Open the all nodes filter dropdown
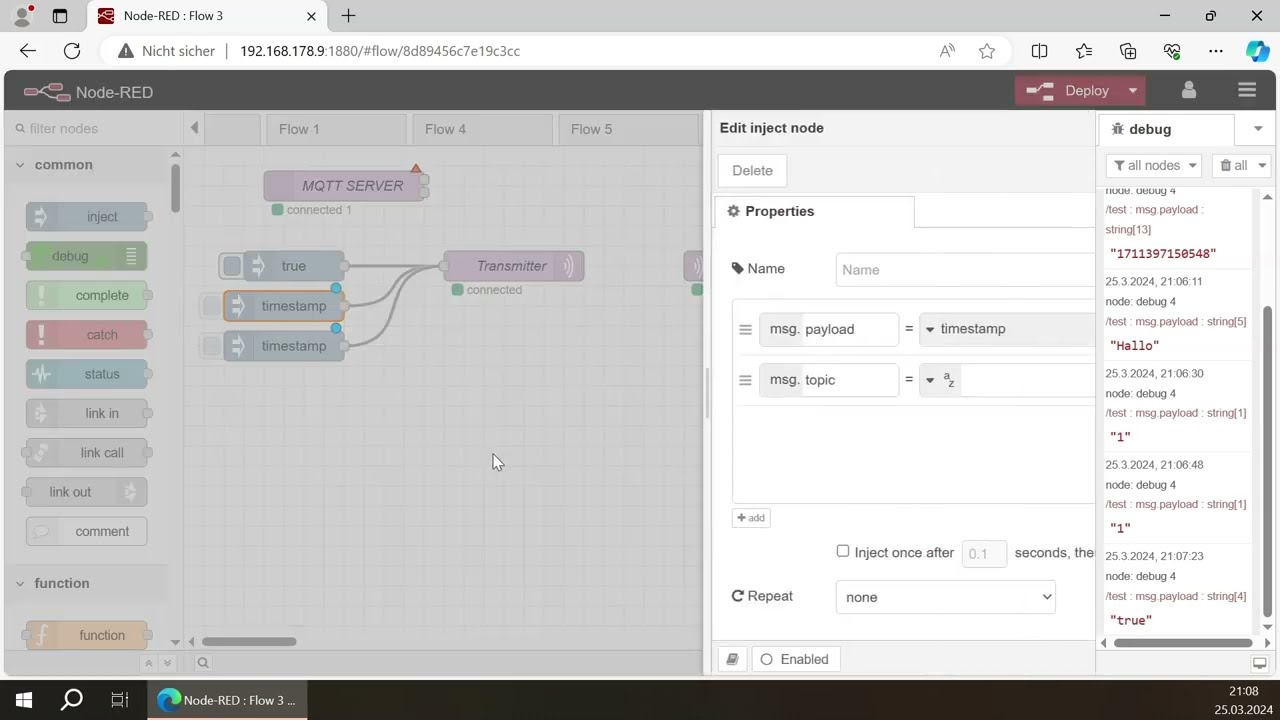This screenshot has width=1280, height=720. (1155, 166)
